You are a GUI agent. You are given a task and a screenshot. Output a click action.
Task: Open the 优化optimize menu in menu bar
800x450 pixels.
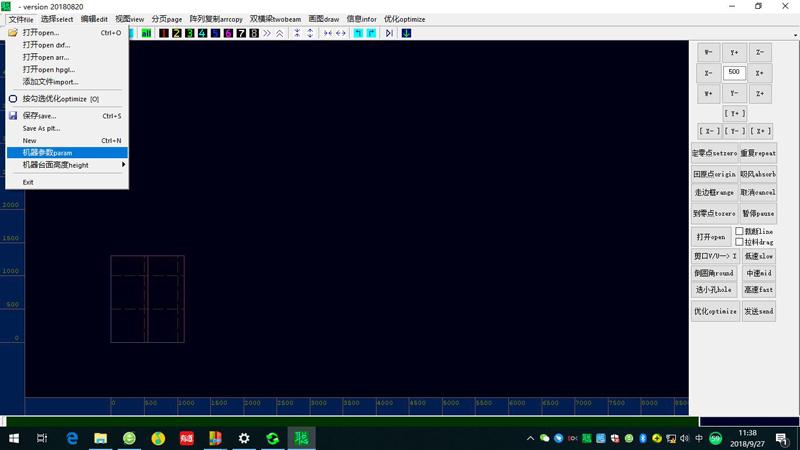point(404,19)
